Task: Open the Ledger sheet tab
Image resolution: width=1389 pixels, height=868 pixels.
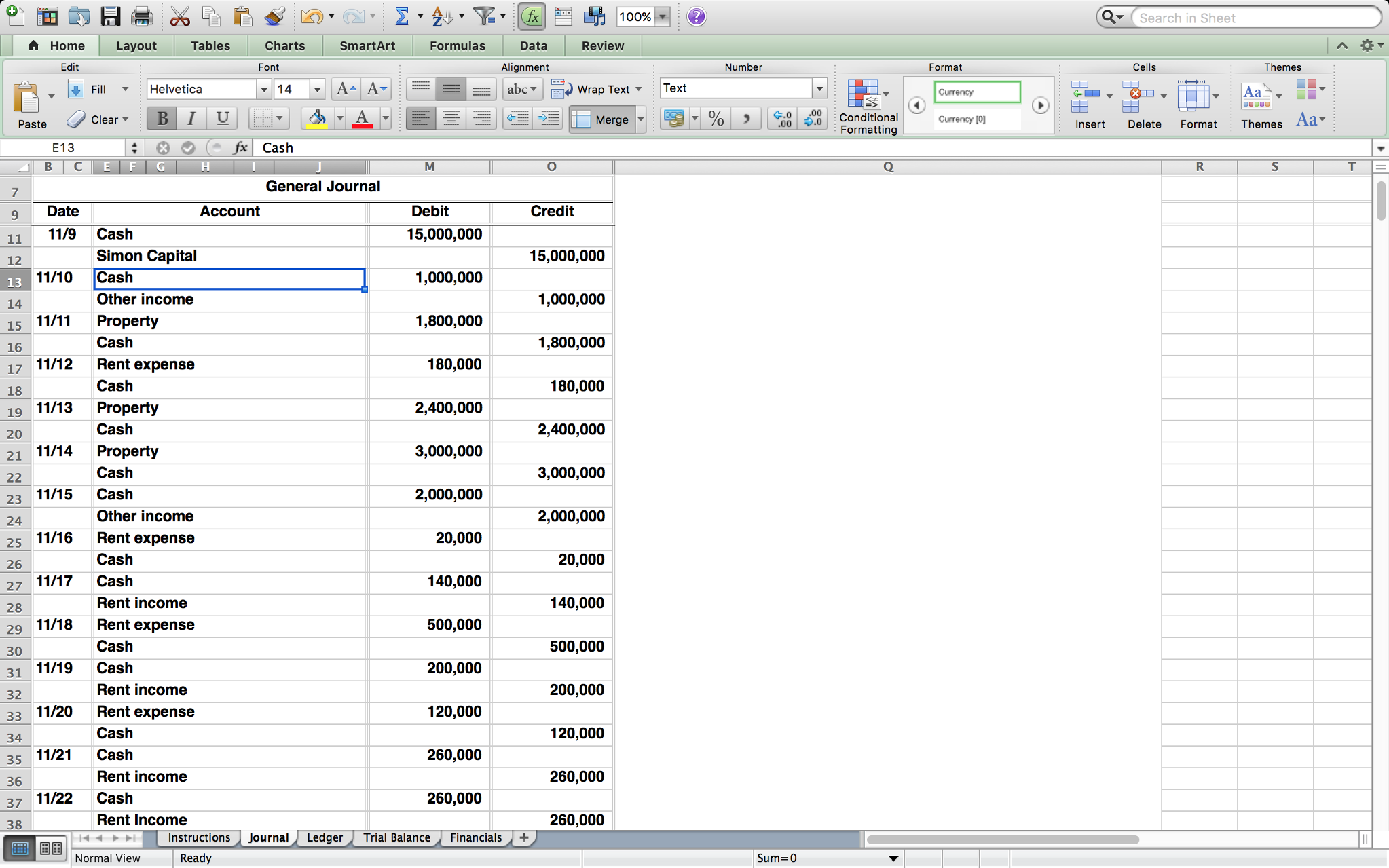Action: coord(325,837)
